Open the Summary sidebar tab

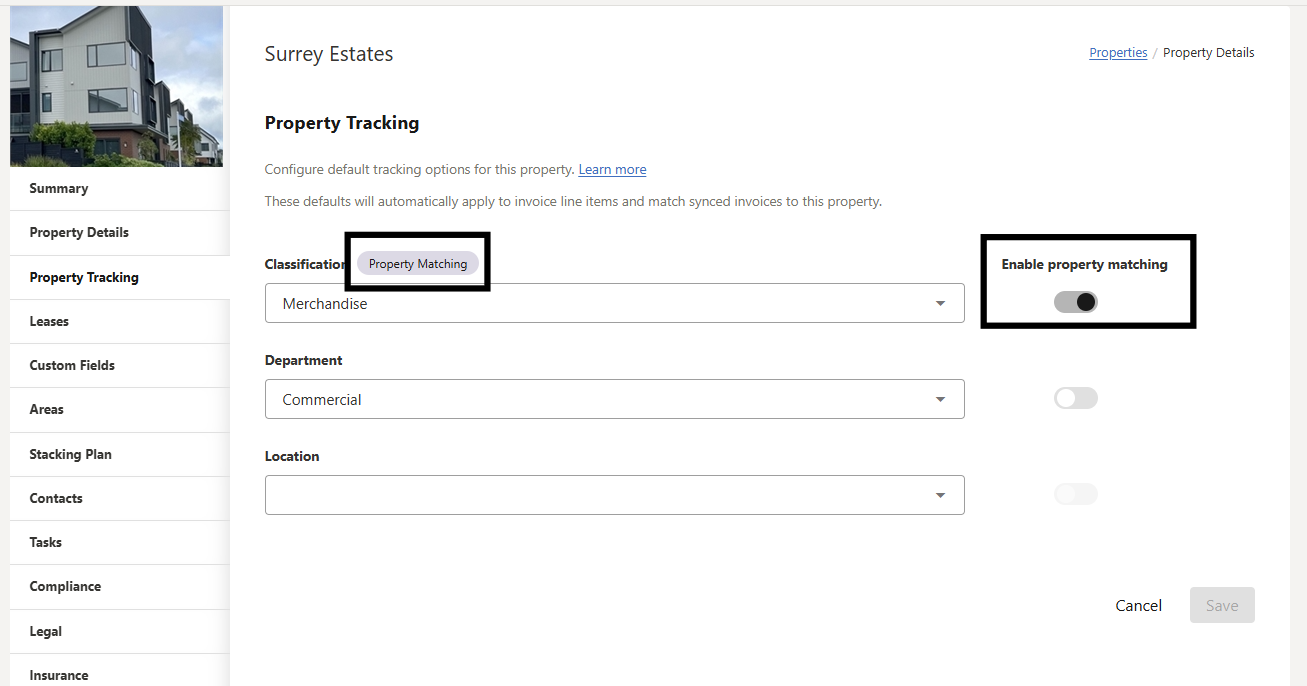coord(59,188)
